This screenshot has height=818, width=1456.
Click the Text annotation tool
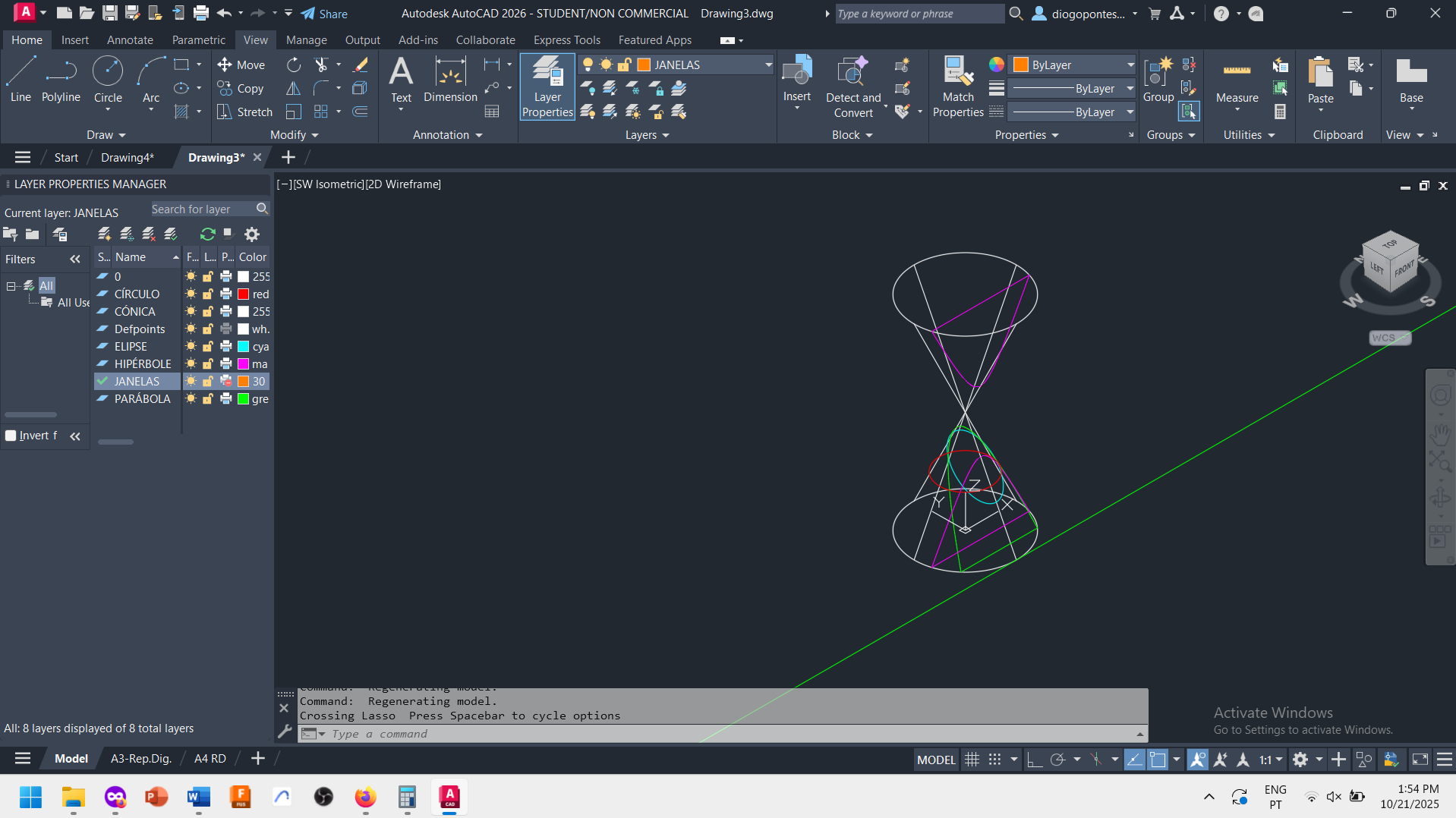(x=401, y=79)
